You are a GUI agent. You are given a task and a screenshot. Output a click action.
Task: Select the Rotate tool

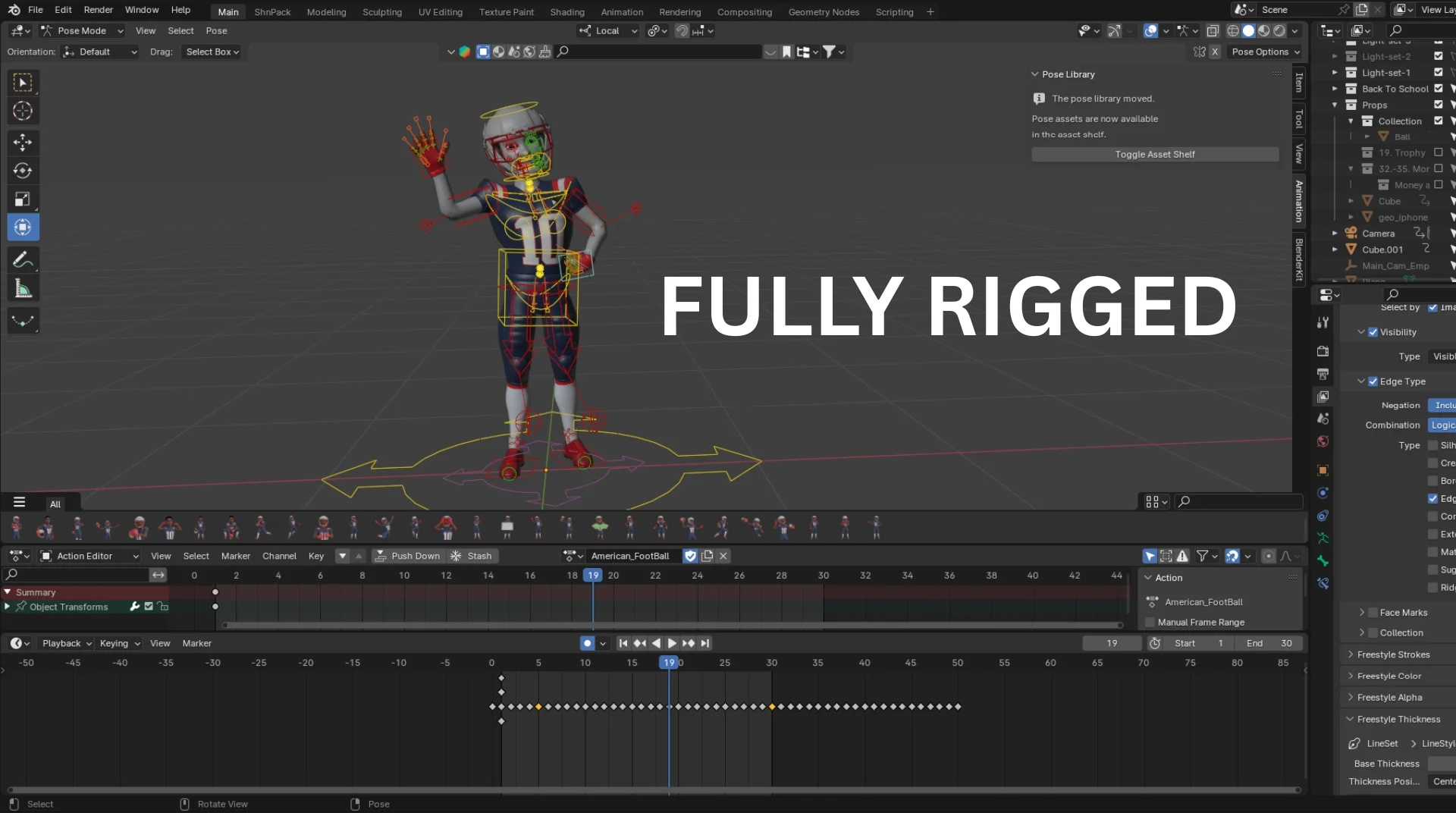23,170
